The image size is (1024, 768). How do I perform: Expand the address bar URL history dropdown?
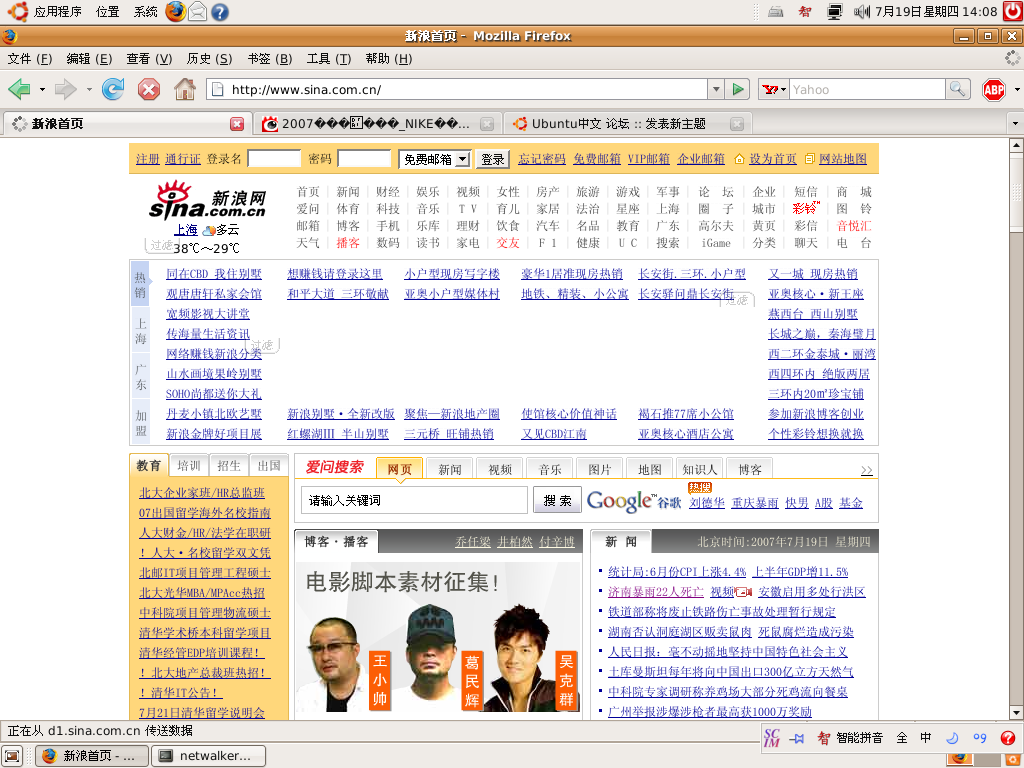pyautogui.click(x=716, y=89)
